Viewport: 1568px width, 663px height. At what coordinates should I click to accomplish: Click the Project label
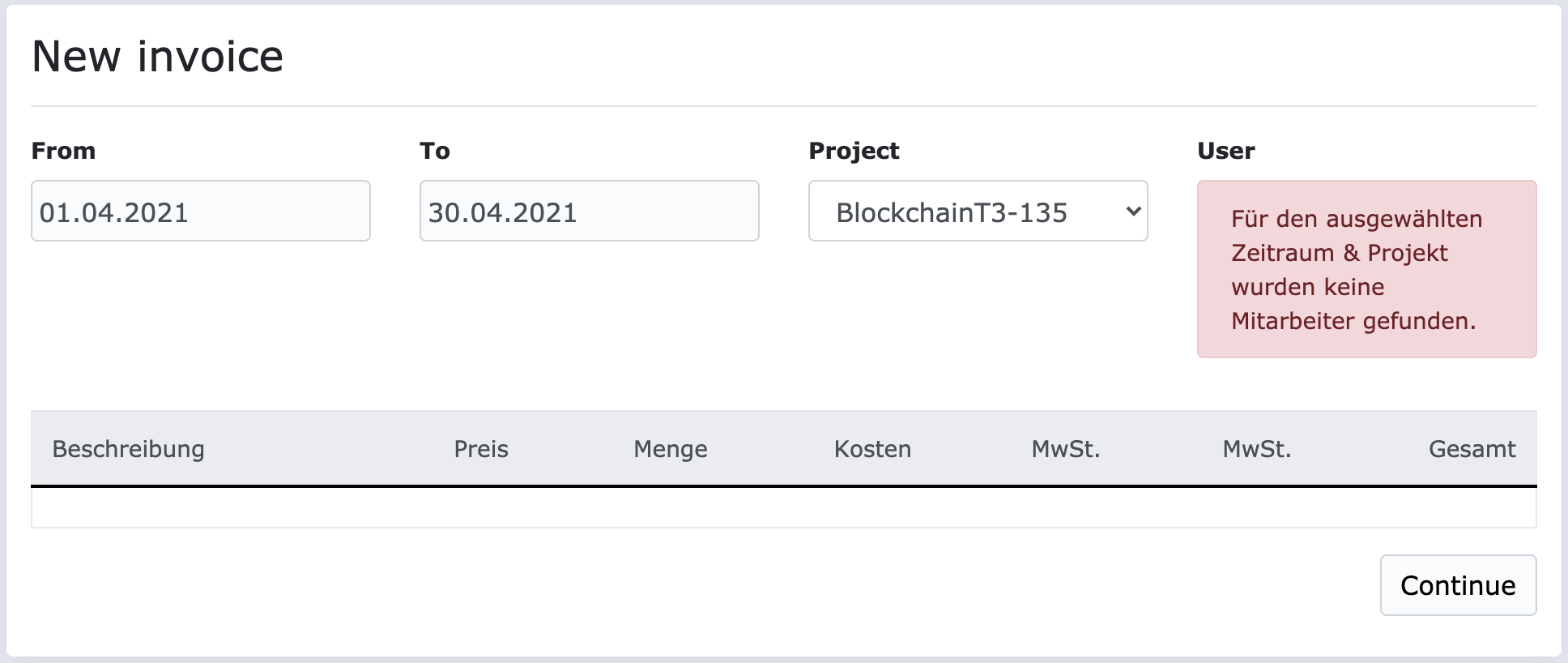854,150
